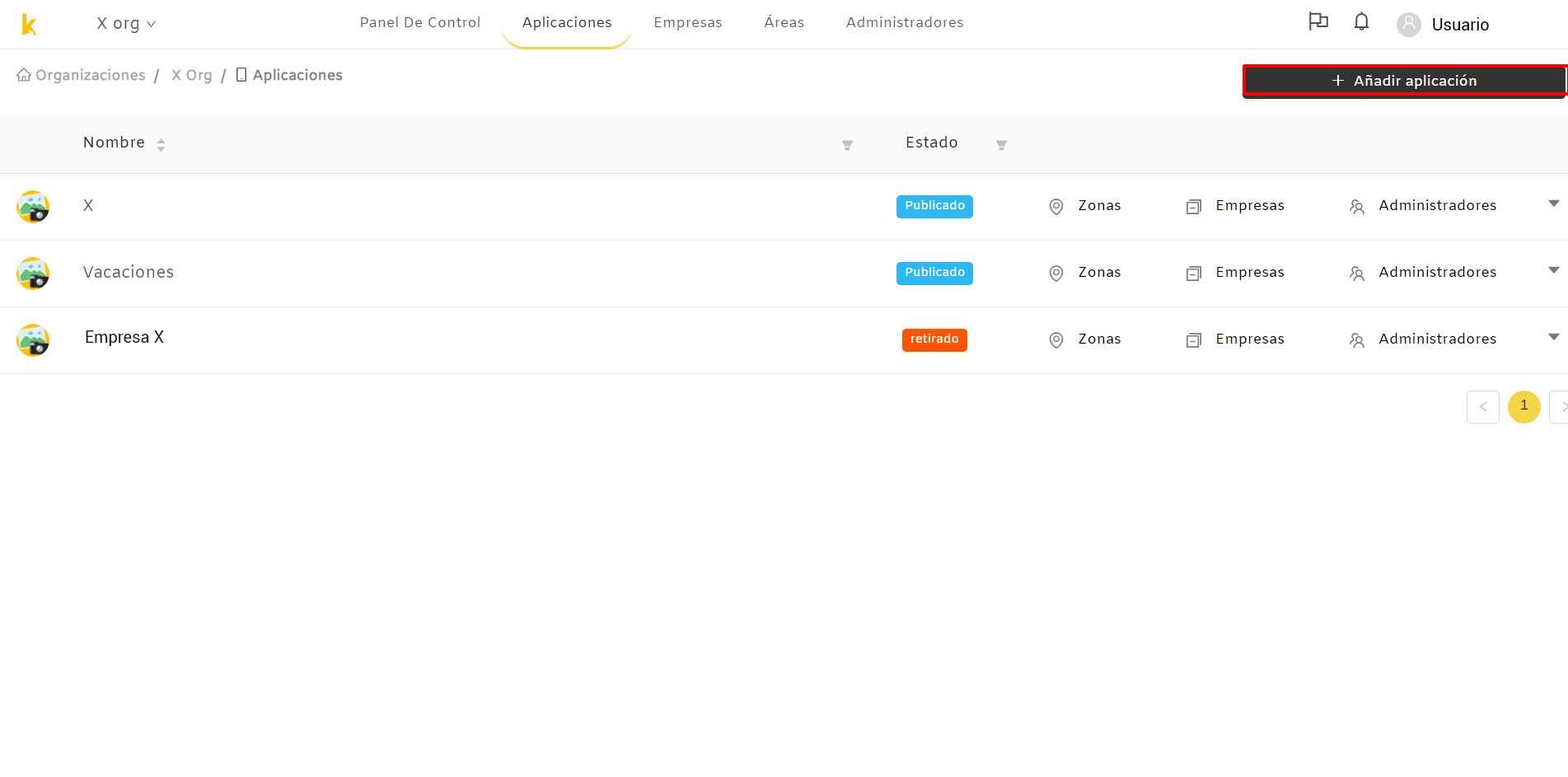This screenshot has width=1568, height=777.
Task: Open the Nombre column filter
Action: point(847,145)
